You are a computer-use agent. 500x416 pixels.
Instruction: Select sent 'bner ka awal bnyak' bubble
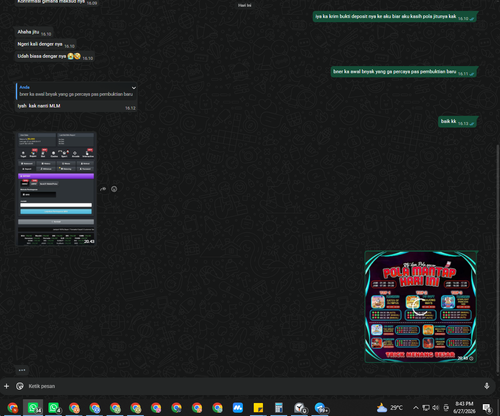[404, 72]
